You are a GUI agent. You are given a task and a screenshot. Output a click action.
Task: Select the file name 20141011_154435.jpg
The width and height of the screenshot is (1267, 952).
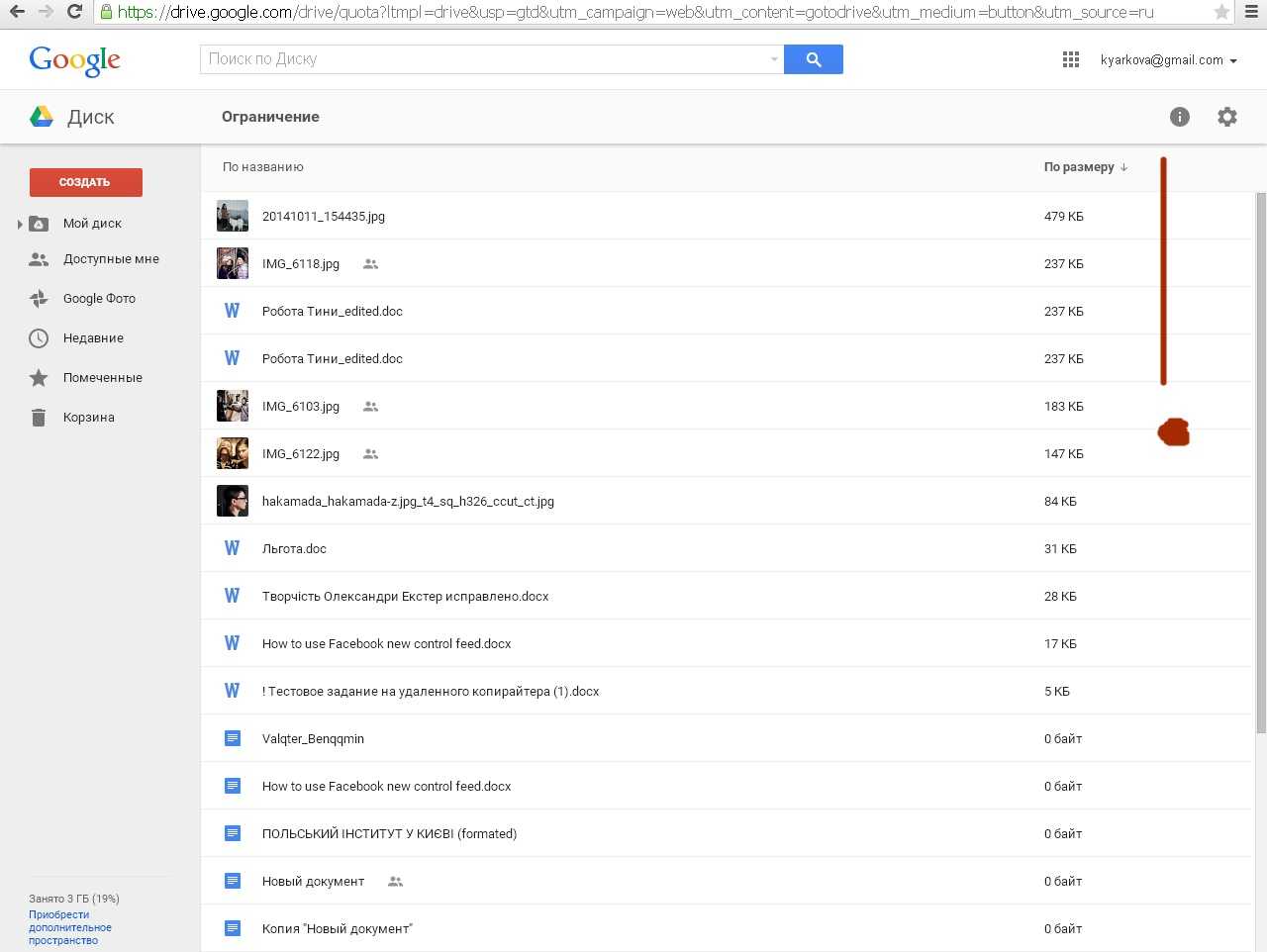point(324,217)
